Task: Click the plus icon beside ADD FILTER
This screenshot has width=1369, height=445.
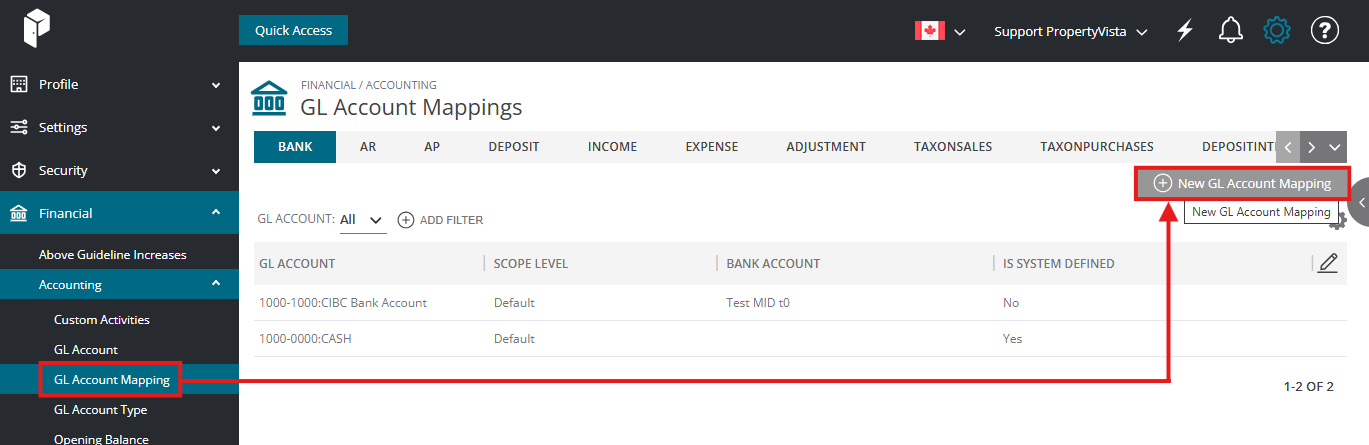Action: [406, 220]
